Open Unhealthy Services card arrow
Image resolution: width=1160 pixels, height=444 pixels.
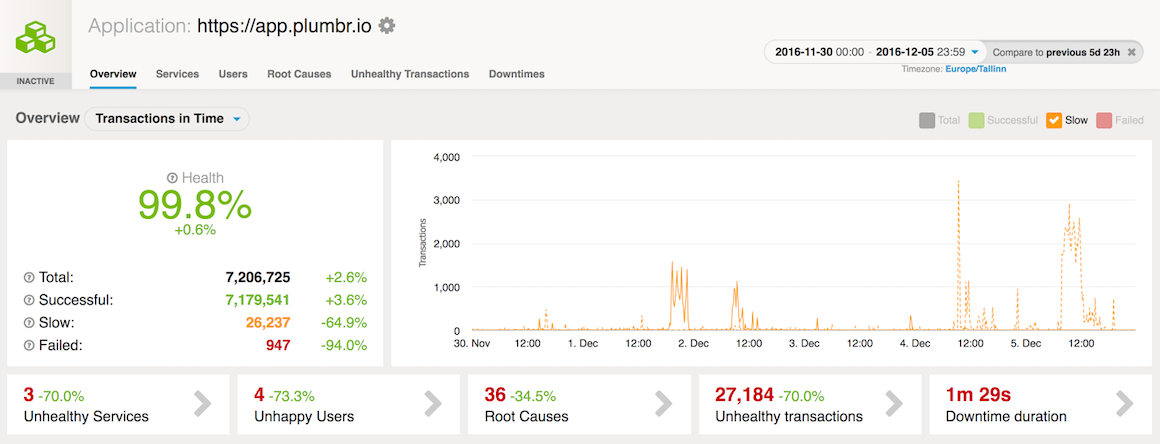tap(202, 403)
